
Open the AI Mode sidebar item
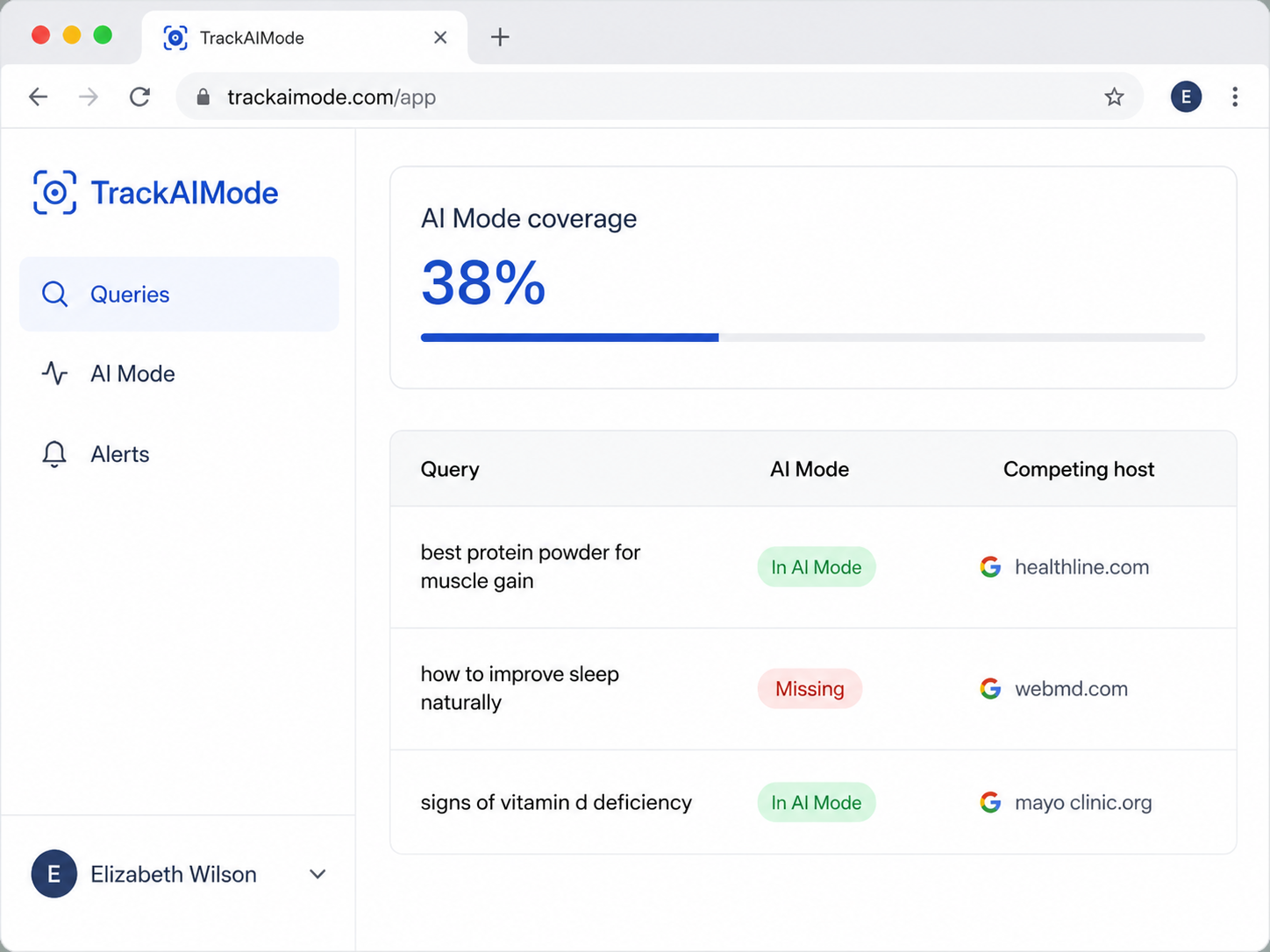(179, 373)
